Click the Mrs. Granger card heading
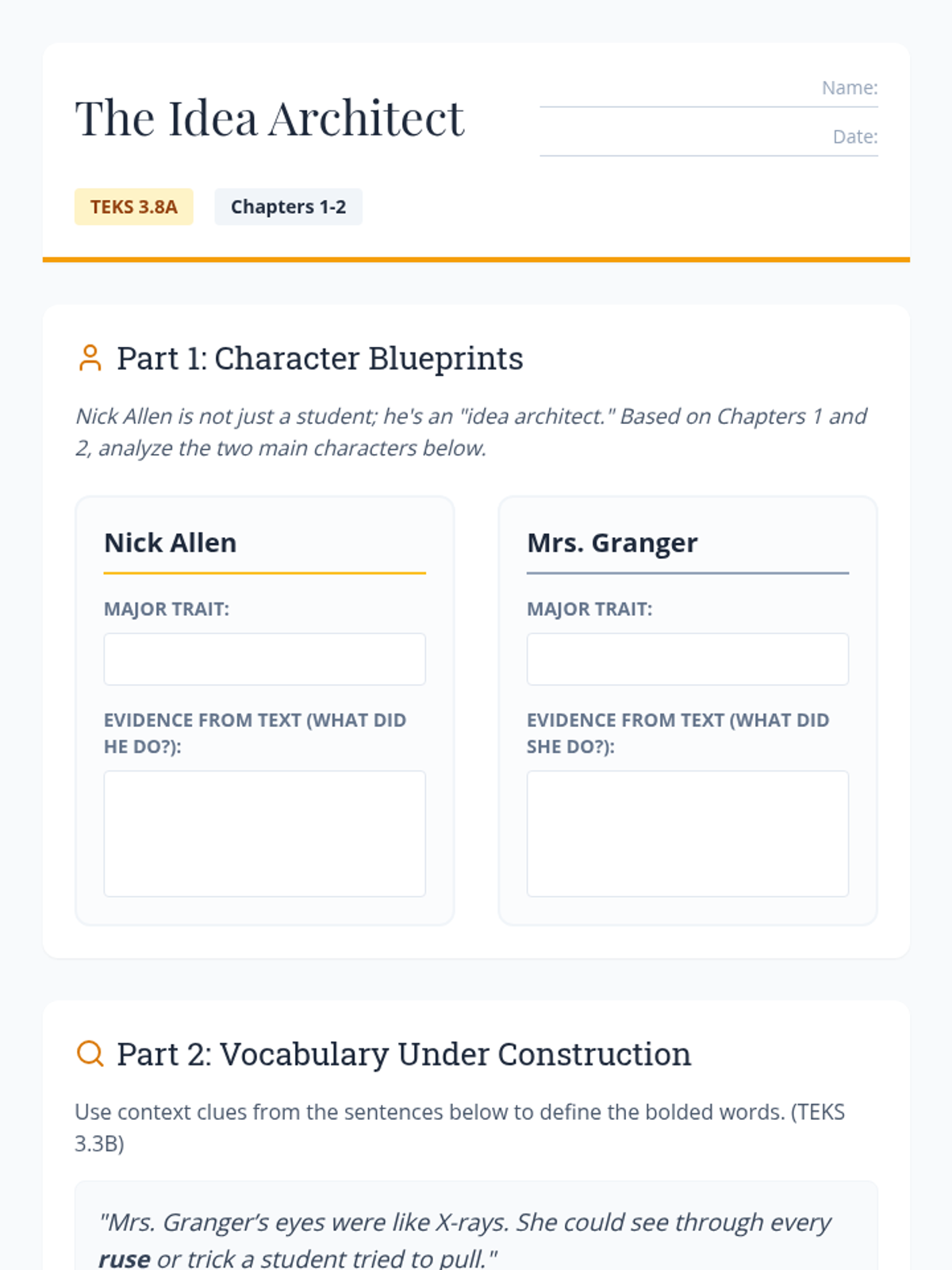 pos(612,543)
